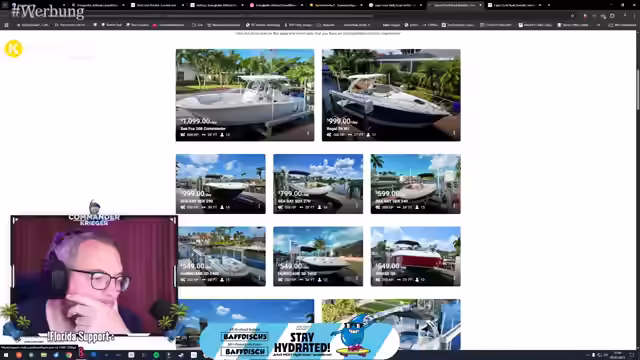Open the Windows Start menu
The height and width of the screenshot is (360, 640).
click(x=6, y=355)
